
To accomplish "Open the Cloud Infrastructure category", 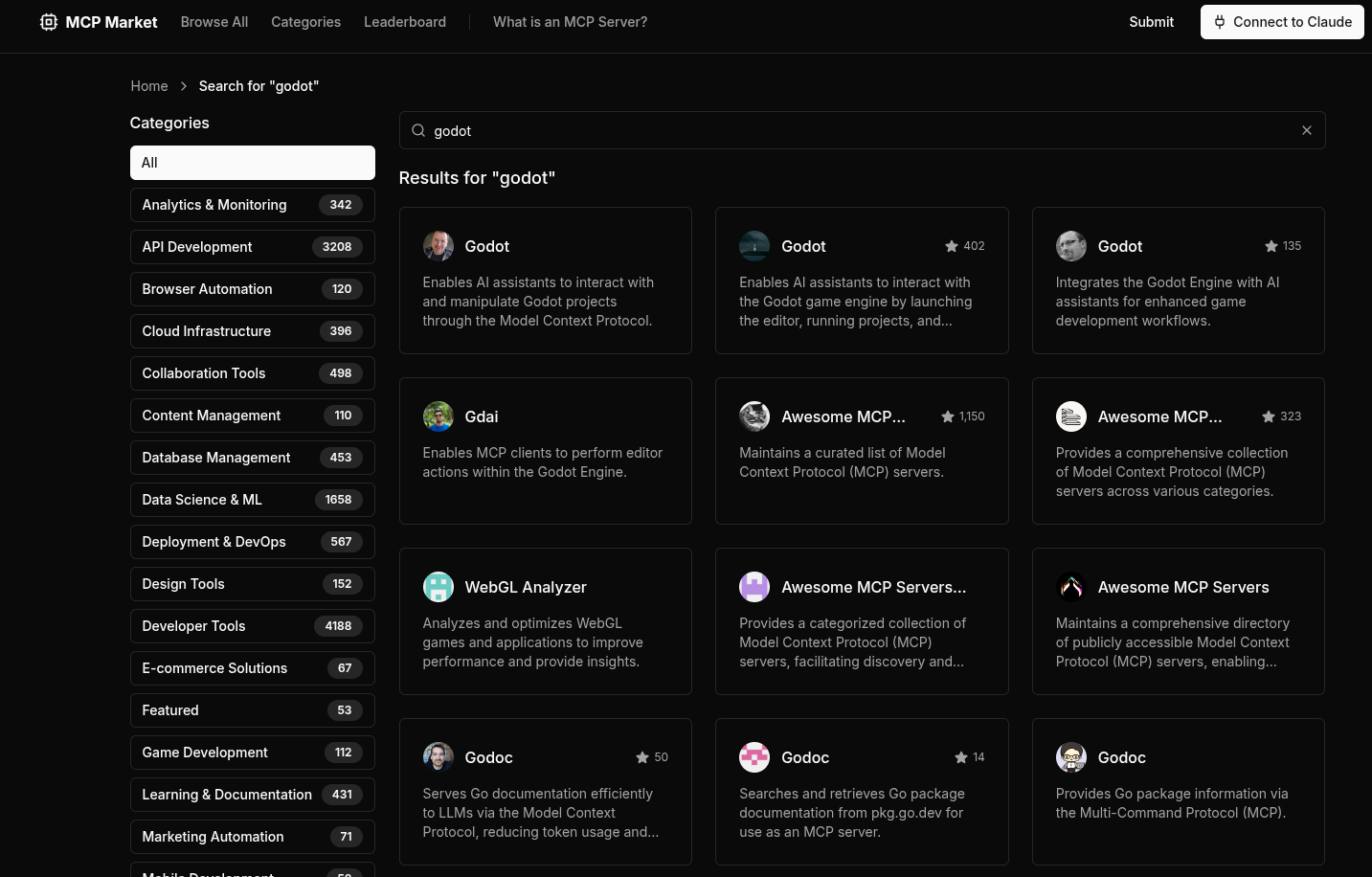I will pos(253,331).
